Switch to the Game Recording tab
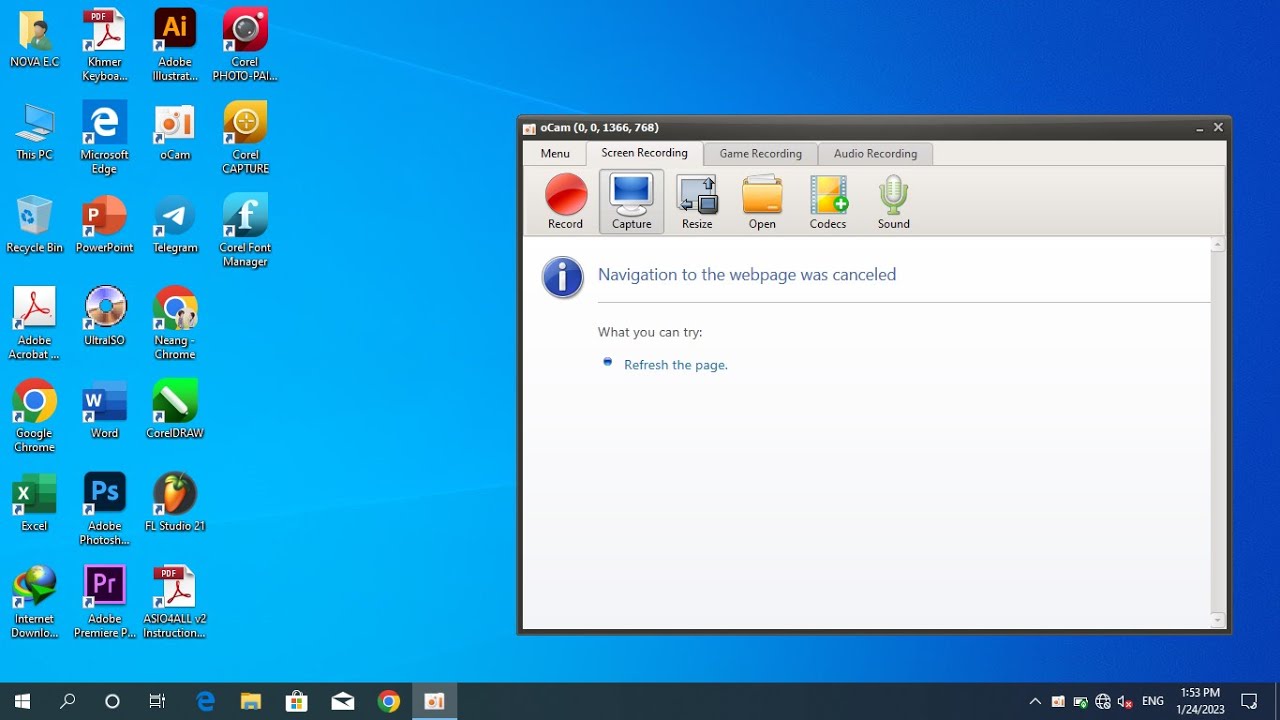Screen dimensions: 1280x720 click(x=761, y=154)
